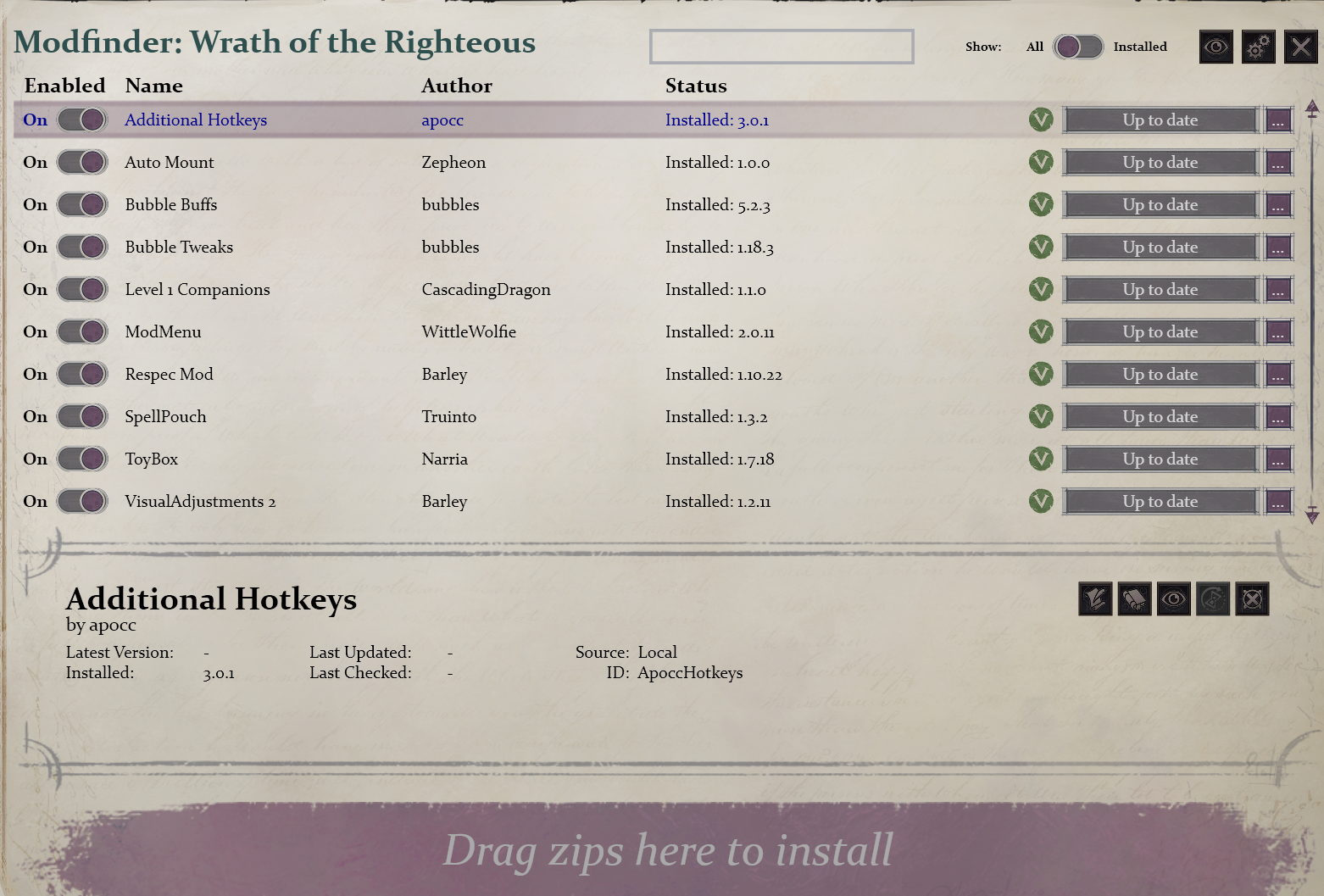Click the ID value ApoccHotkeys
This screenshot has height=896, width=1324.
tap(690, 672)
